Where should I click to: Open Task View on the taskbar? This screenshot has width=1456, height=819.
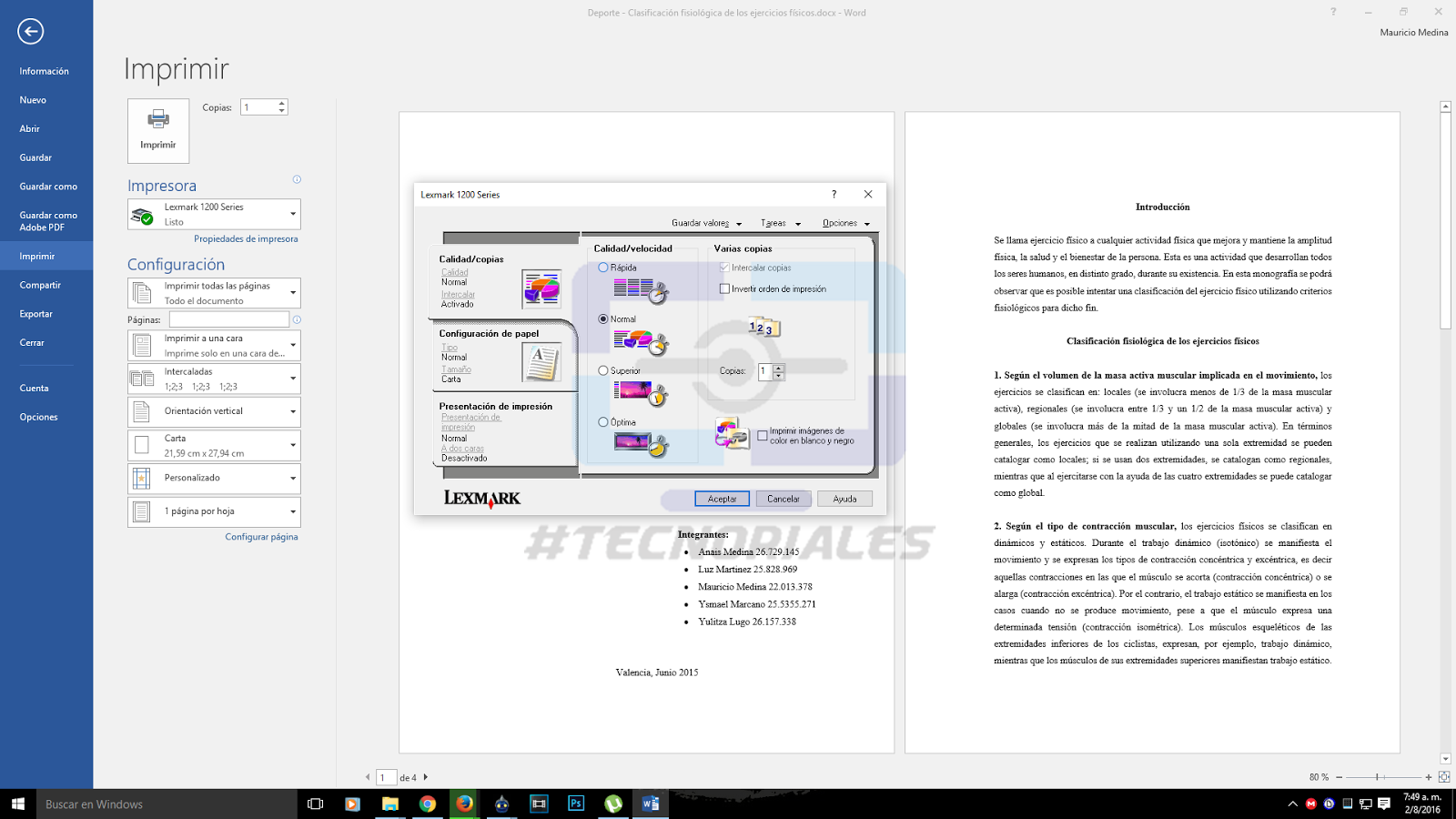click(x=316, y=804)
